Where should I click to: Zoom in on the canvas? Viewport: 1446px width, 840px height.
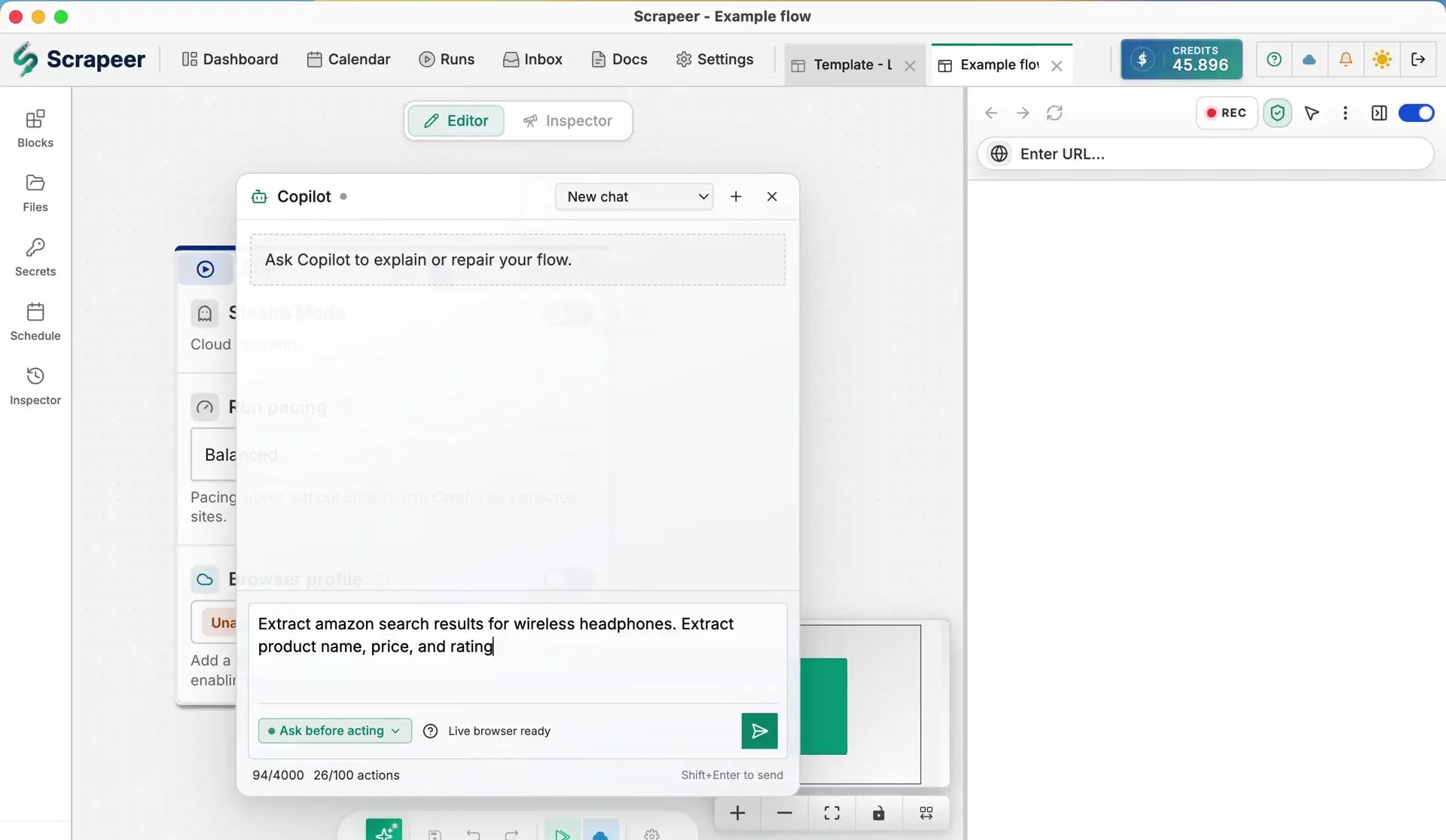pos(737,813)
